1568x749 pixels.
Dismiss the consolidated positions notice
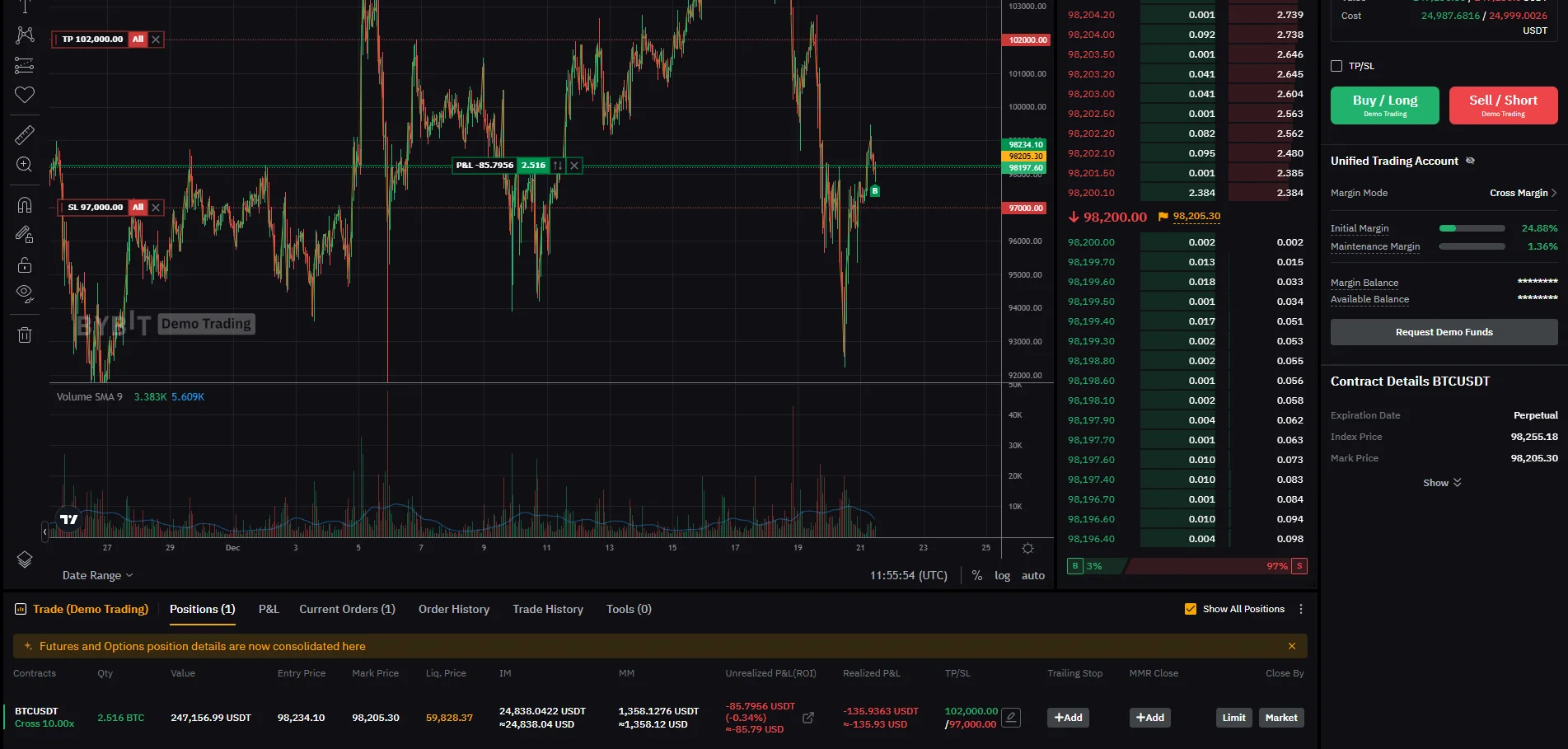pyautogui.click(x=1292, y=646)
